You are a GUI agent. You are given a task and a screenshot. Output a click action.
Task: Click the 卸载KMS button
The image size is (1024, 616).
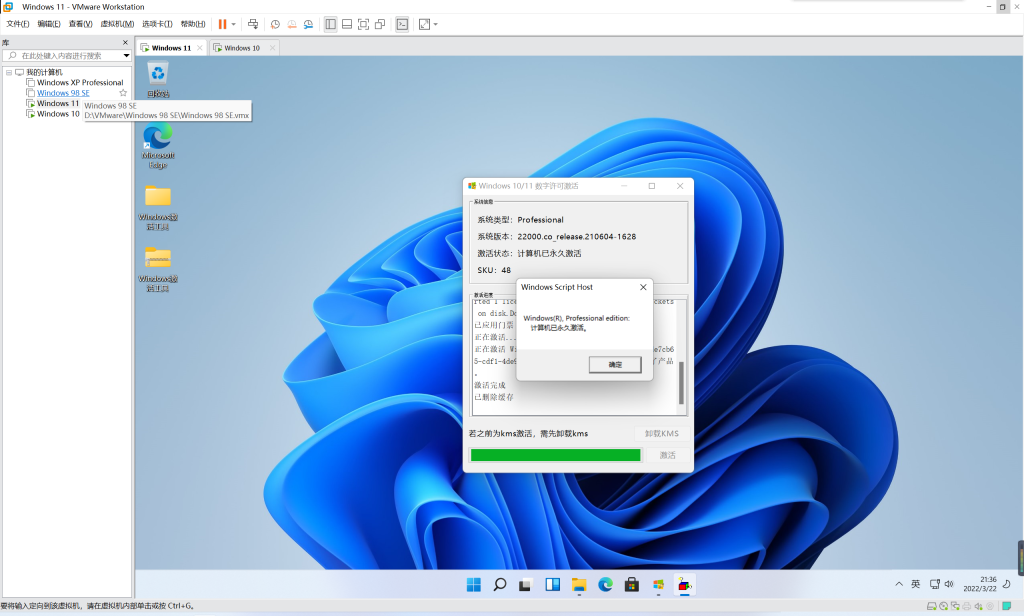662,433
